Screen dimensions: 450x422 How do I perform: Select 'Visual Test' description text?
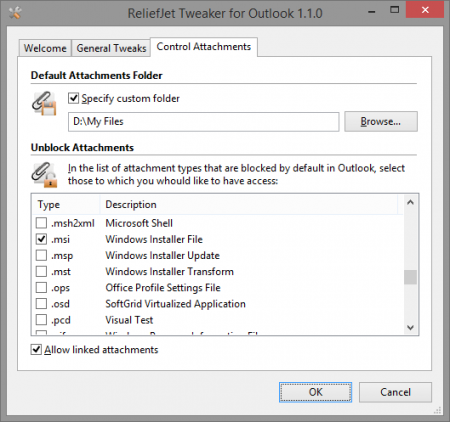click(129, 320)
